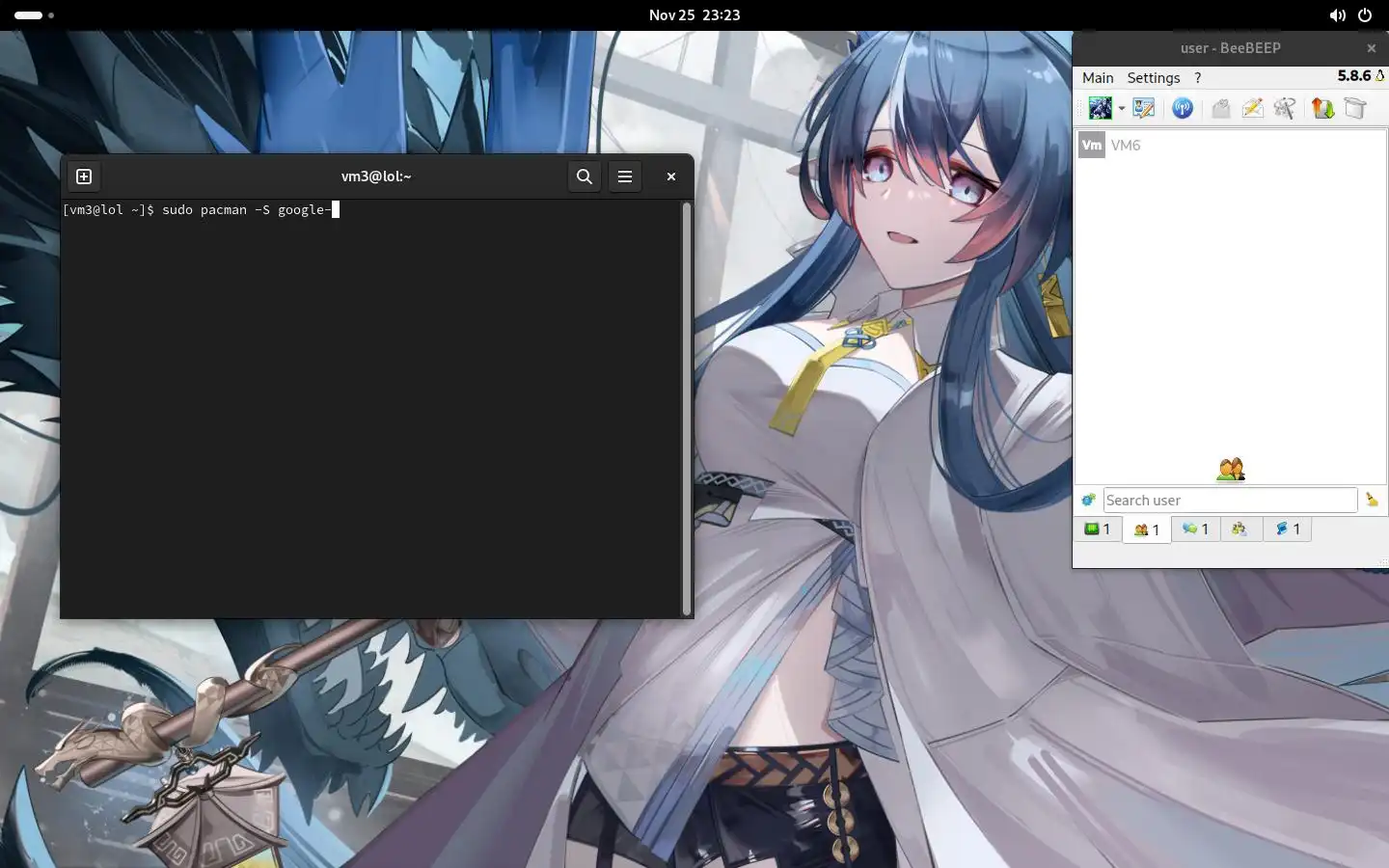
Task: Click the grayed envelope message icon
Action: coord(1221,108)
